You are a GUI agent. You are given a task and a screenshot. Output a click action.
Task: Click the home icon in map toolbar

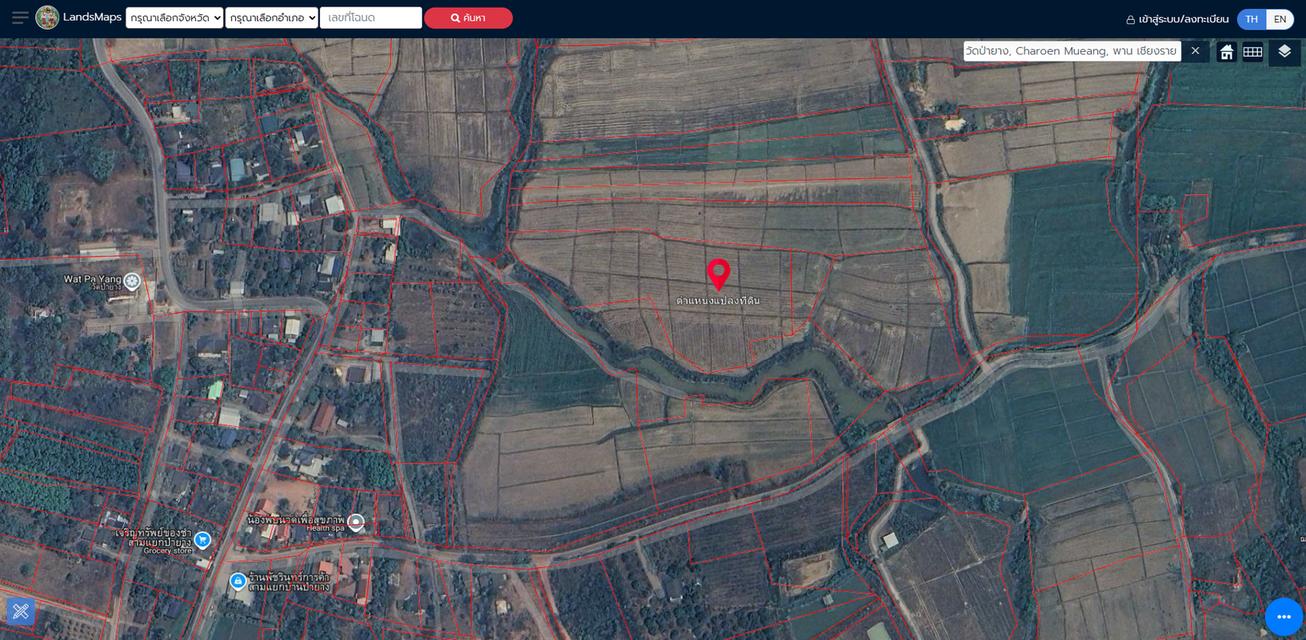(x=1226, y=52)
